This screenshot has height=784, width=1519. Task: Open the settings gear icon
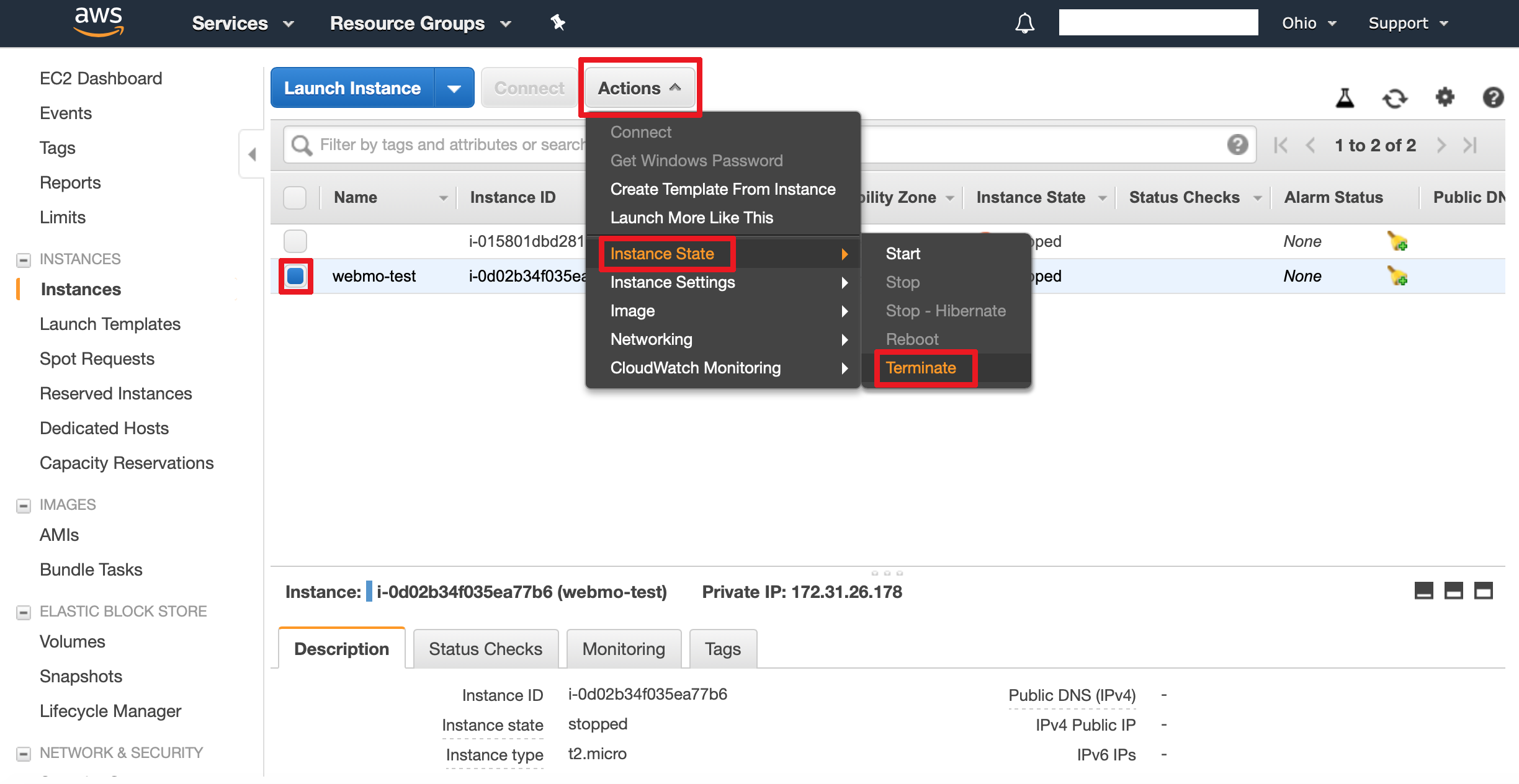point(1445,97)
